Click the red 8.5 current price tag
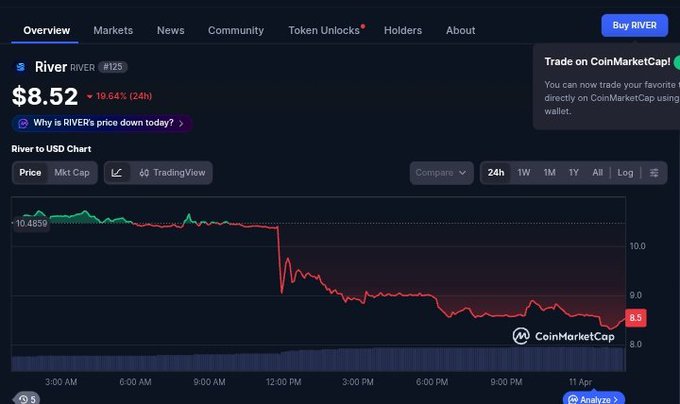 (636, 318)
